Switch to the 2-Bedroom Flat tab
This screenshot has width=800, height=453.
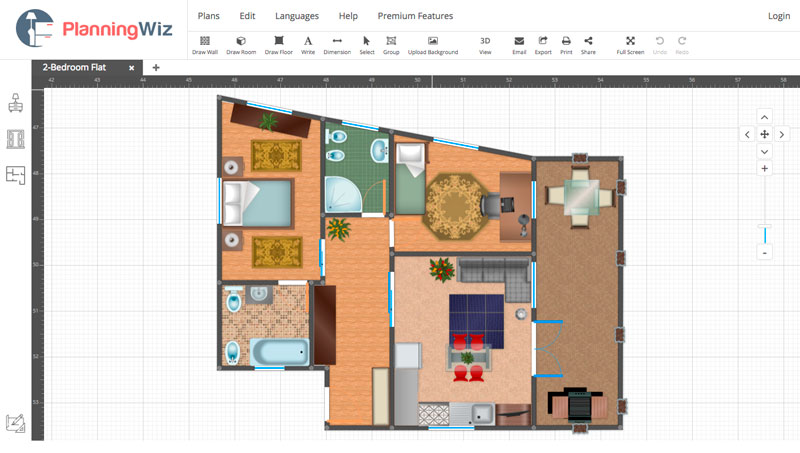75,67
